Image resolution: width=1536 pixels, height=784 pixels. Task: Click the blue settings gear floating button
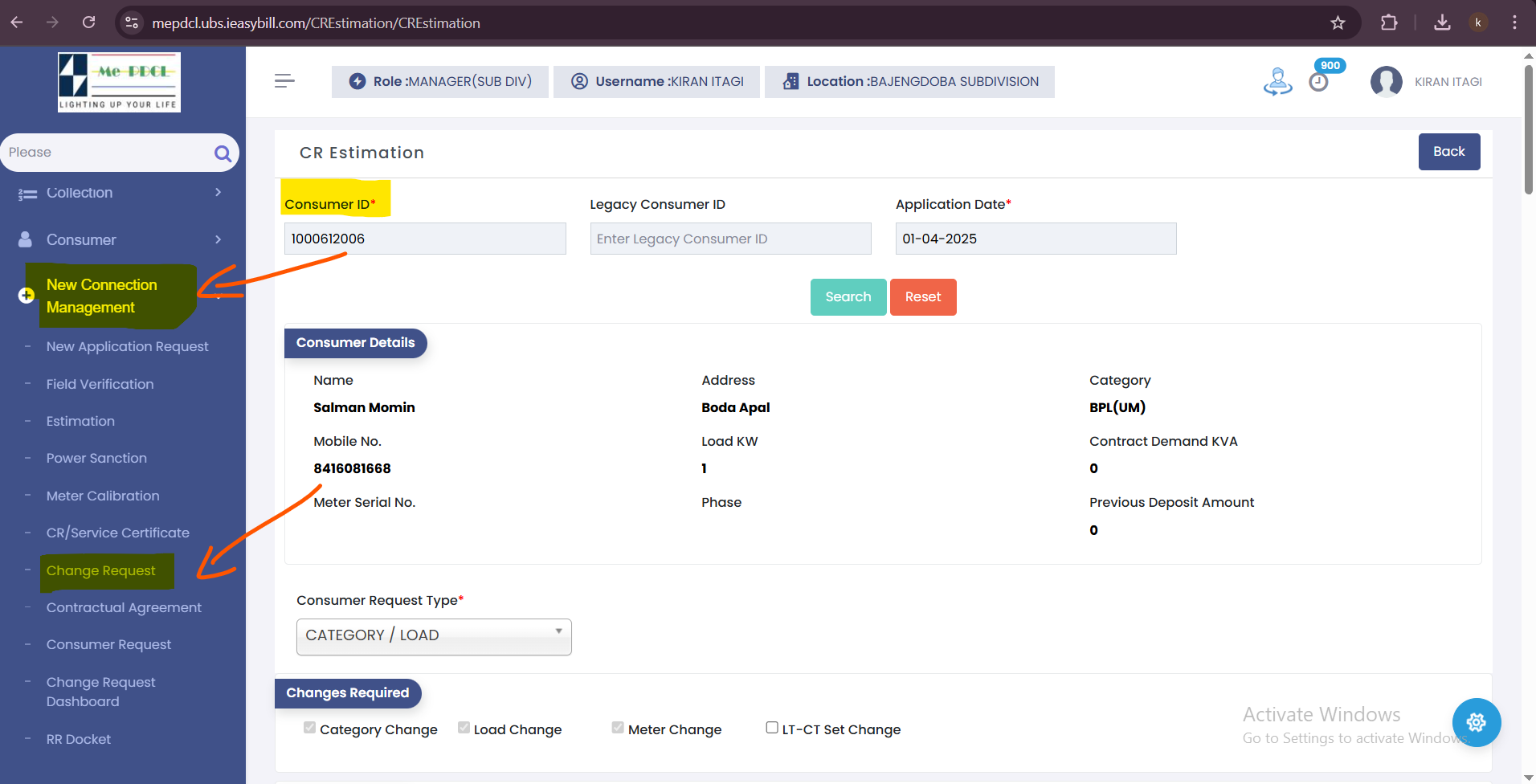(x=1476, y=723)
